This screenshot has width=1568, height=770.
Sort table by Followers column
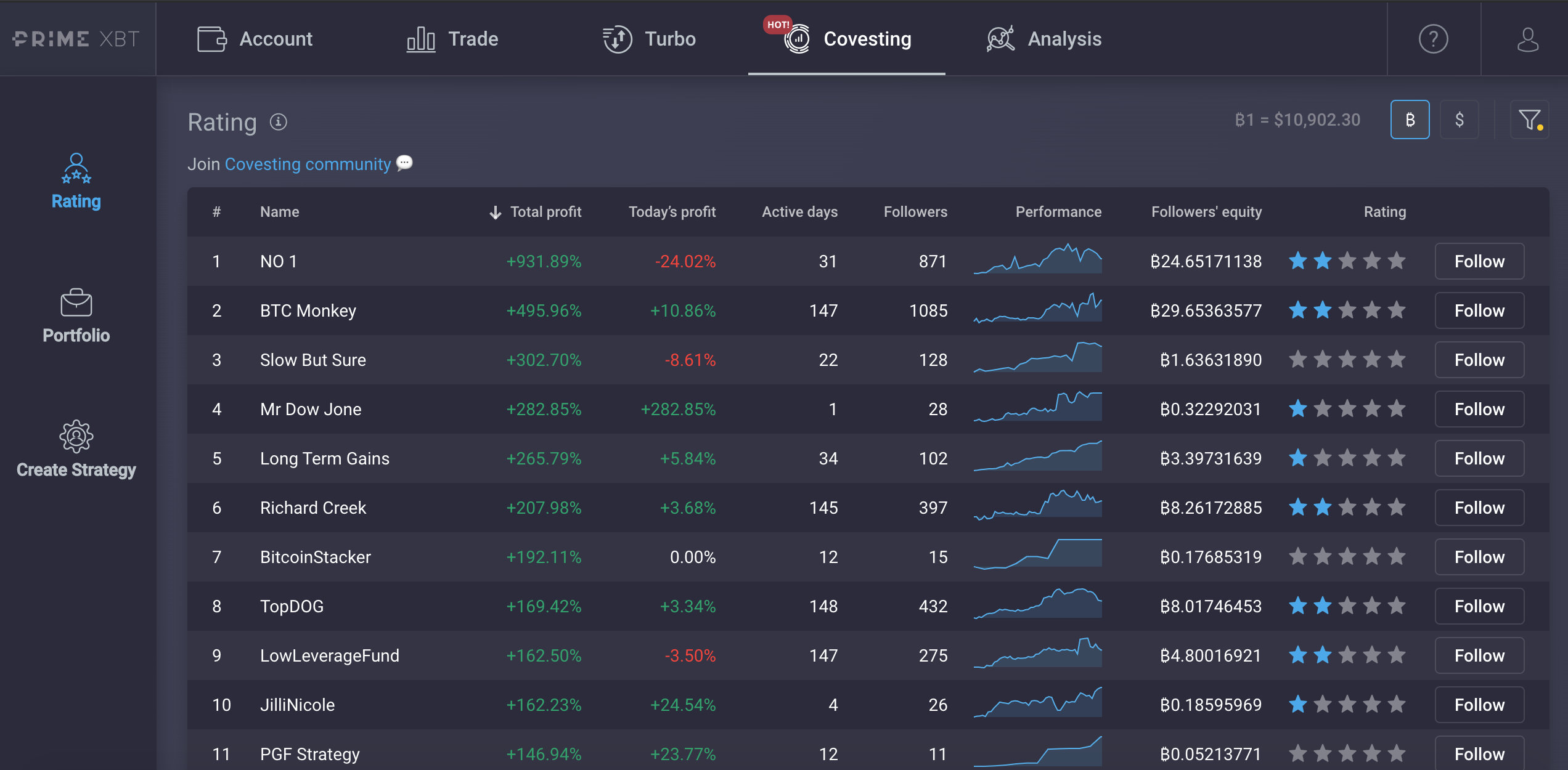tap(915, 212)
